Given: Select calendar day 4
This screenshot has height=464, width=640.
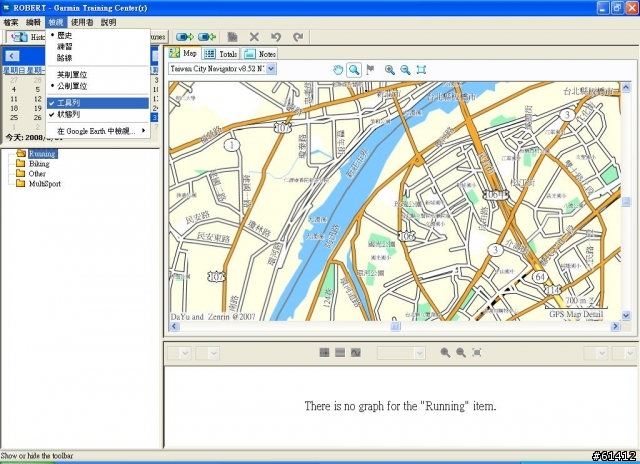Looking at the screenshot, I should tap(14, 89).
